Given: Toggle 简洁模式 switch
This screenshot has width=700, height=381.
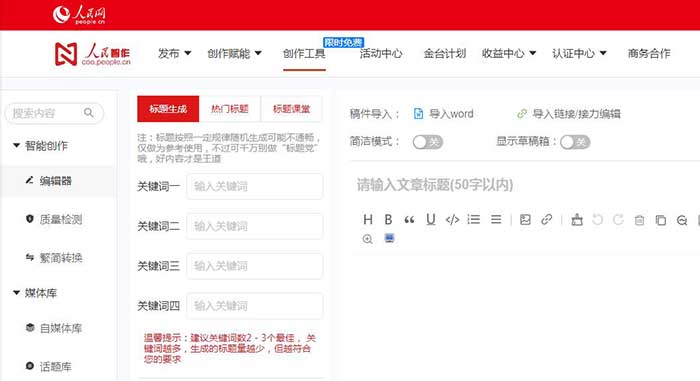Looking at the screenshot, I should click(x=427, y=142).
